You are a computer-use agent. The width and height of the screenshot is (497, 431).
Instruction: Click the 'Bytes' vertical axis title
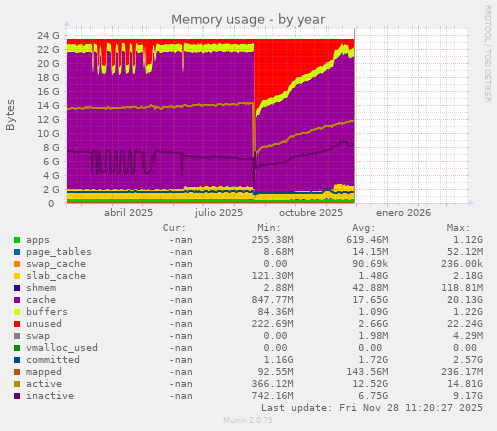coord(10,115)
